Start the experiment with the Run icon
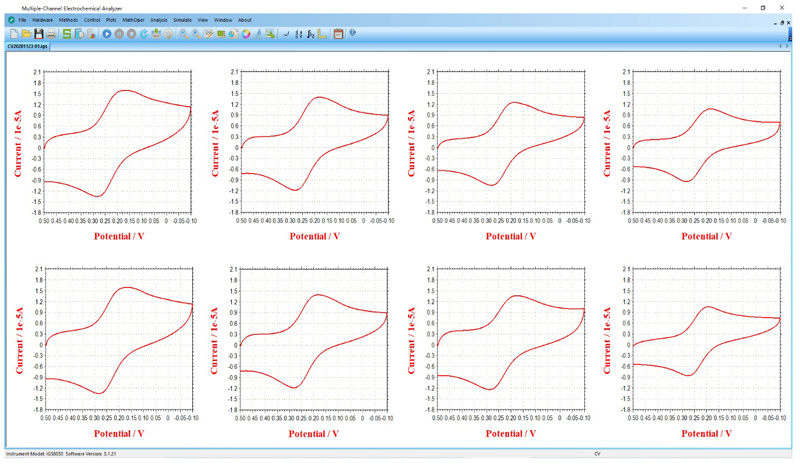The image size is (800, 466). point(107,34)
